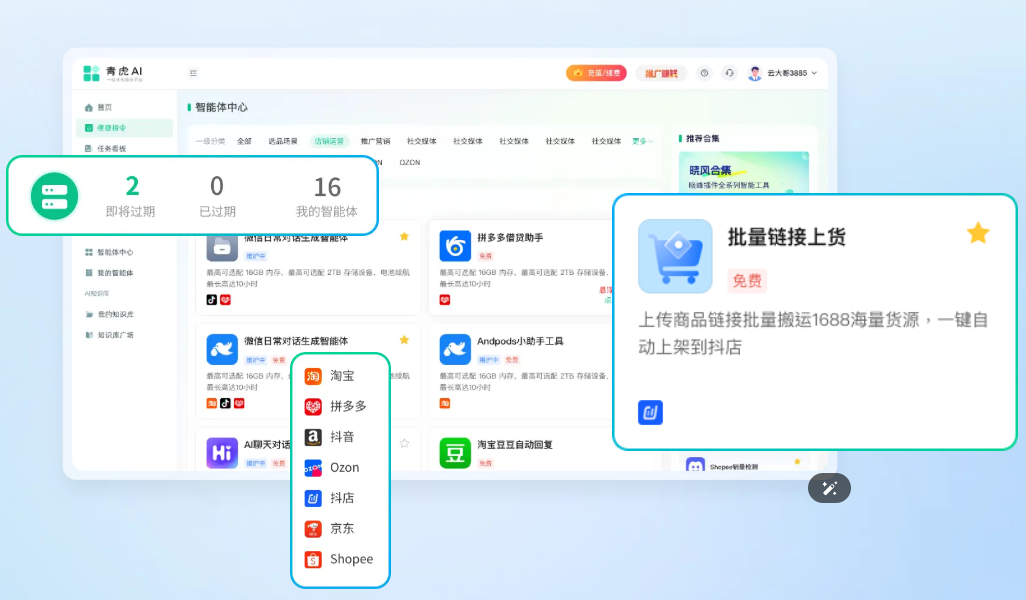
Task: Select the 店铺运营 category tab
Action: pyautogui.click(x=327, y=141)
